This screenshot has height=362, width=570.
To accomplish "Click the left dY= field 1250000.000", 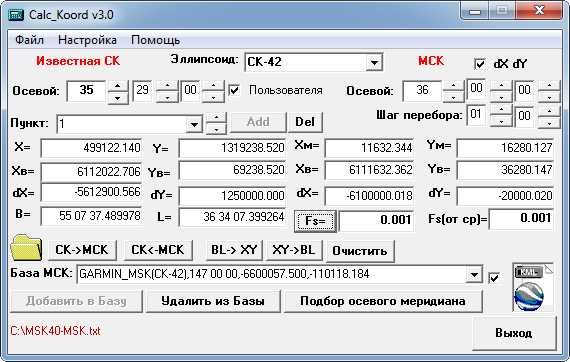I will (x=232, y=196).
